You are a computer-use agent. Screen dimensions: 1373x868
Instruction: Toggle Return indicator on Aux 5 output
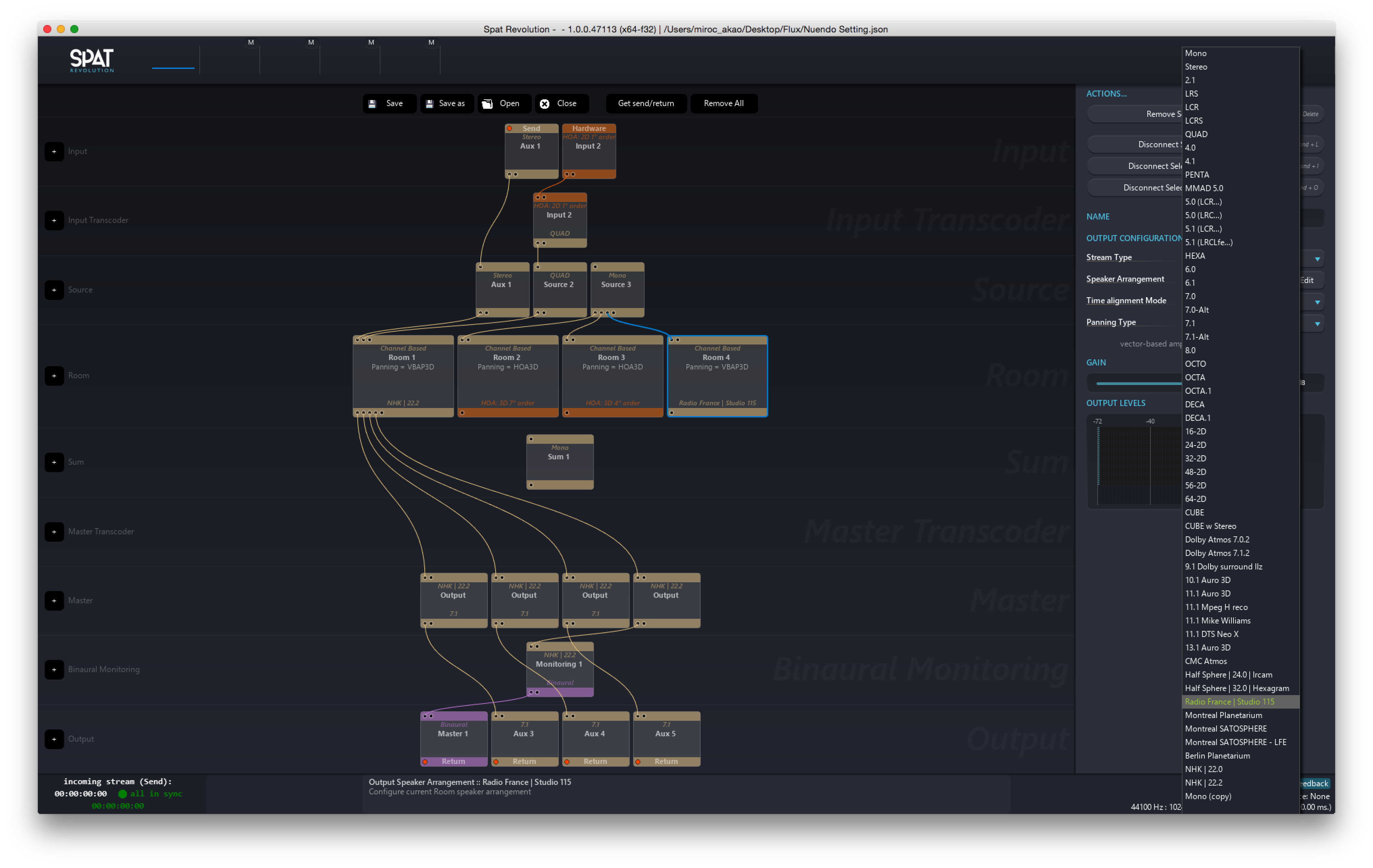click(638, 762)
